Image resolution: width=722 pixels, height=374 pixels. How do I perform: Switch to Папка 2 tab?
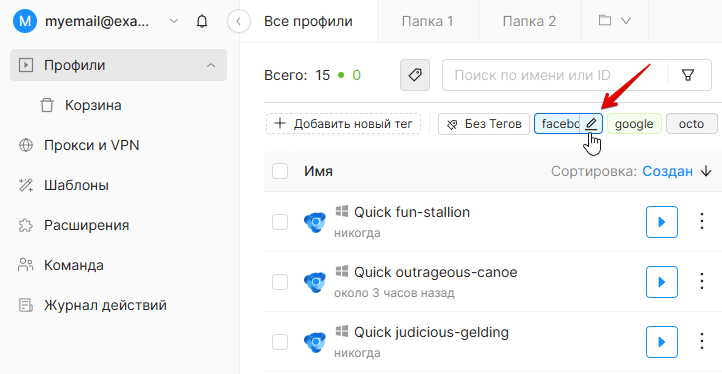point(530,21)
